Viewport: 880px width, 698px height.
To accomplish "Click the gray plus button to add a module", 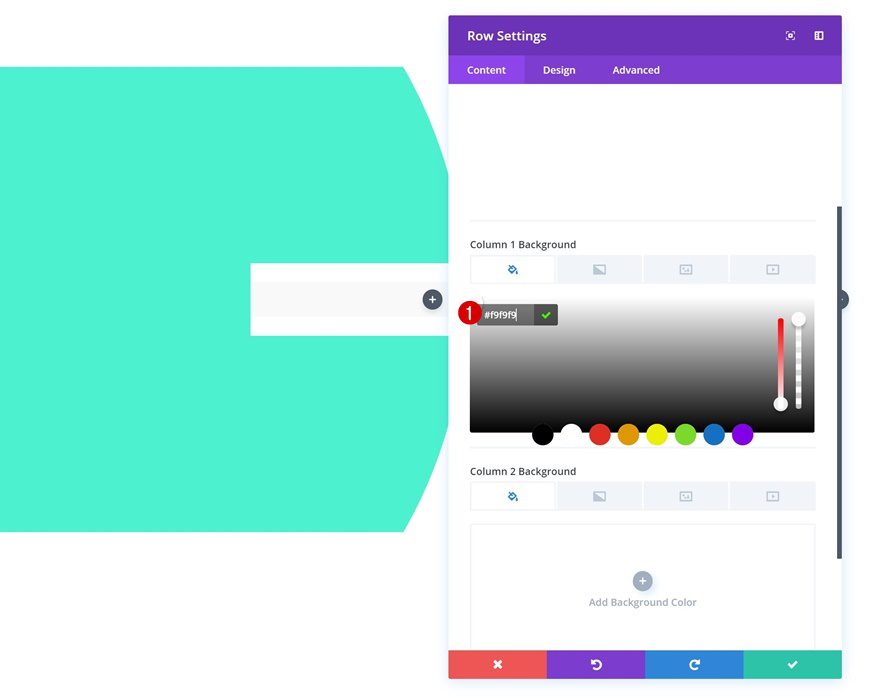I will coord(431,299).
